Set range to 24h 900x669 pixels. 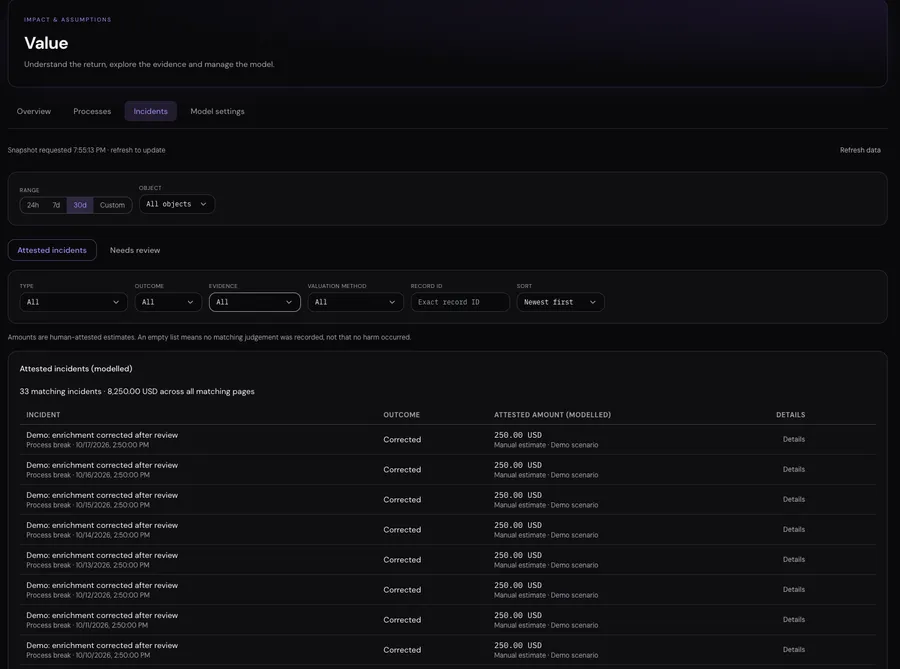point(33,205)
